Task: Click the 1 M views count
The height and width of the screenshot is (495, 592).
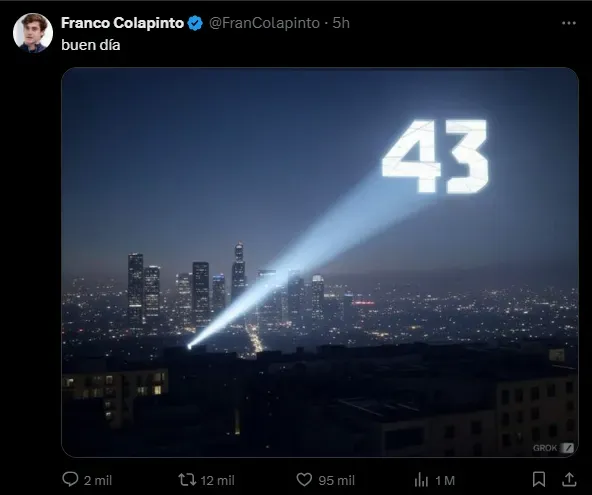Action: 445,481
